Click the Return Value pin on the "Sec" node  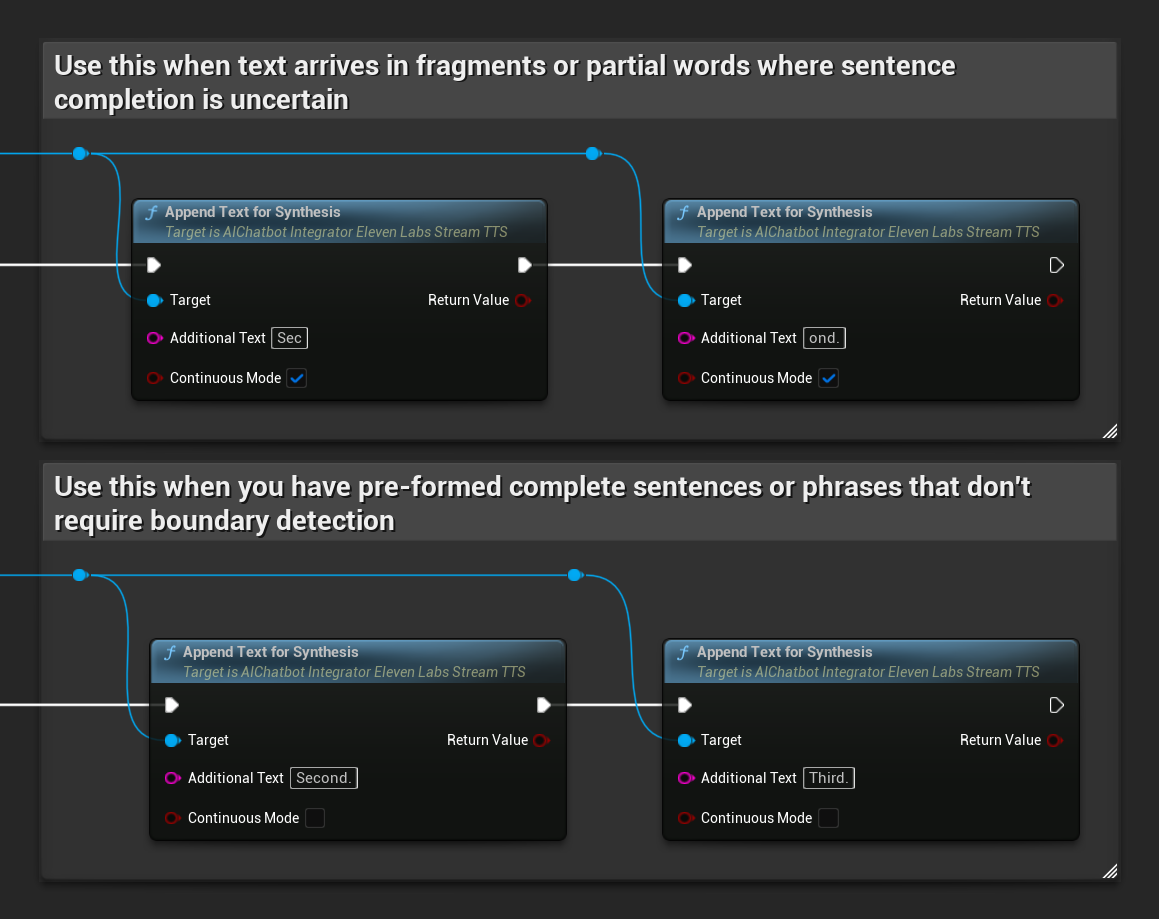[x=523, y=300]
